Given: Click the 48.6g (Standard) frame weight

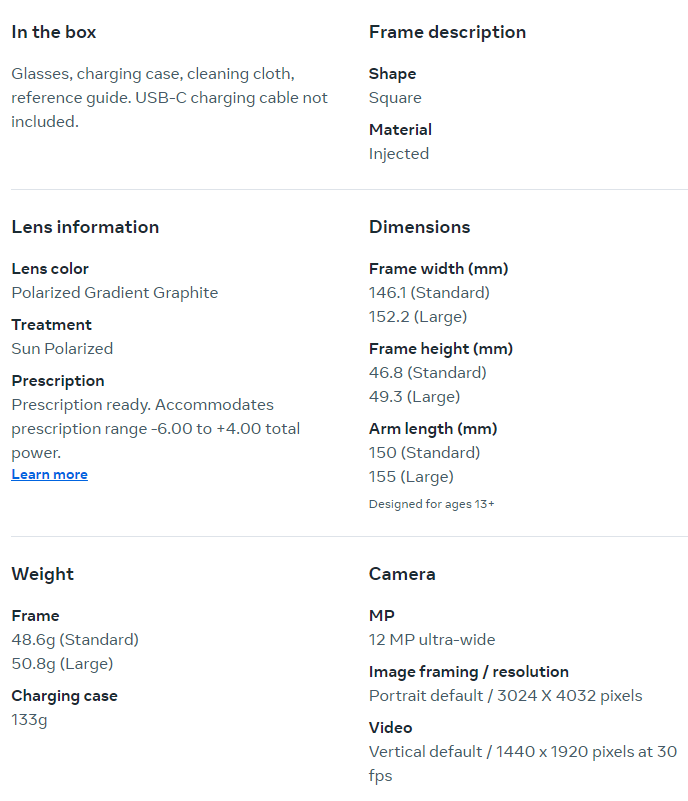Looking at the screenshot, I should pyautogui.click(x=75, y=640).
